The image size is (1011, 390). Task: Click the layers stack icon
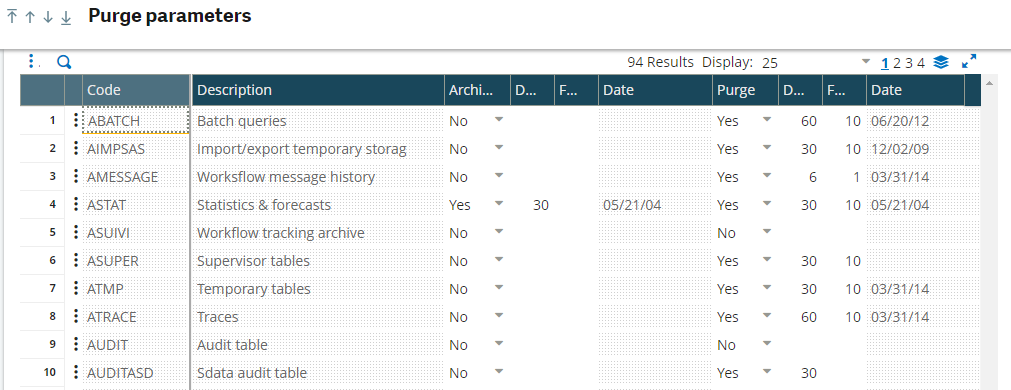tap(941, 62)
